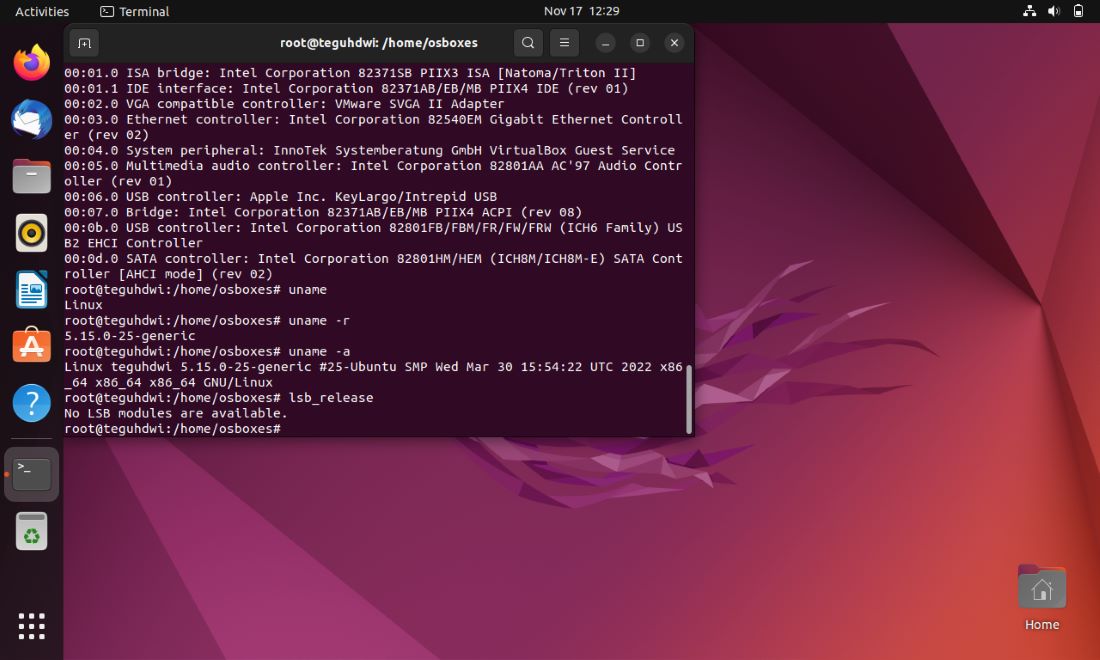Click the 'VMware SVGA II Adapter' text

[x=420, y=104]
